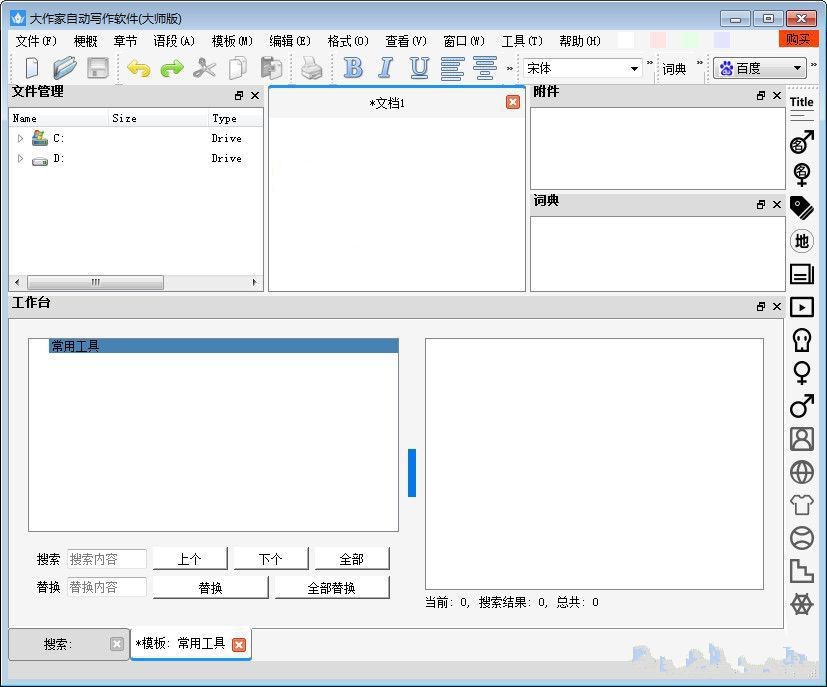The height and width of the screenshot is (687, 827).
Task: Click the New document icon
Action: (32, 68)
